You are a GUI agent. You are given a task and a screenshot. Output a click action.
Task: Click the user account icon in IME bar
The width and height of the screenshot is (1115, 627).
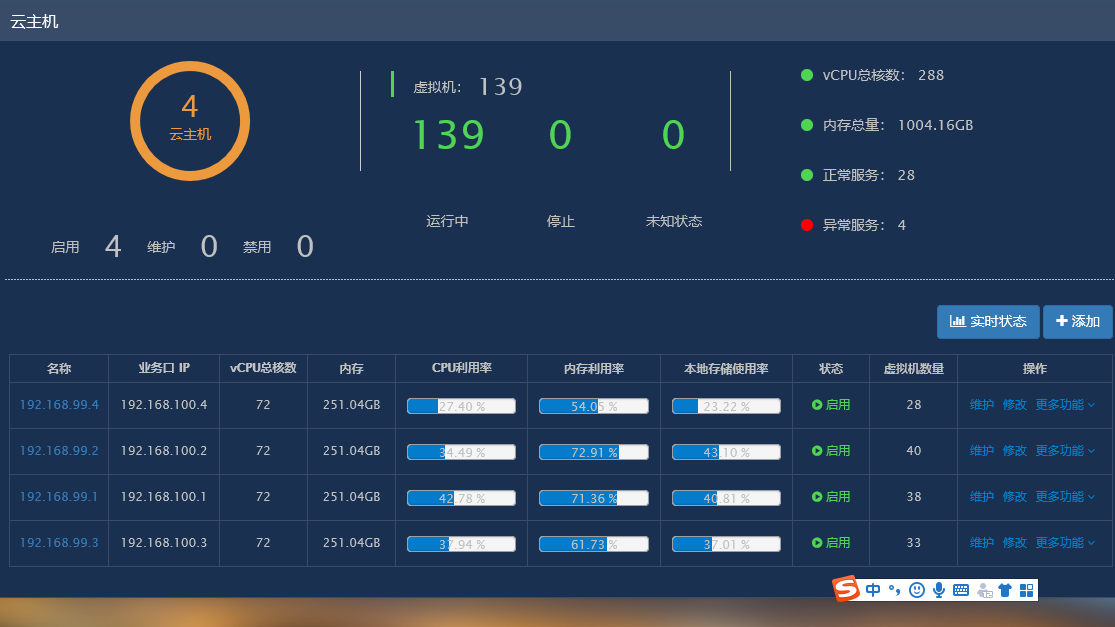(x=984, y=590)
